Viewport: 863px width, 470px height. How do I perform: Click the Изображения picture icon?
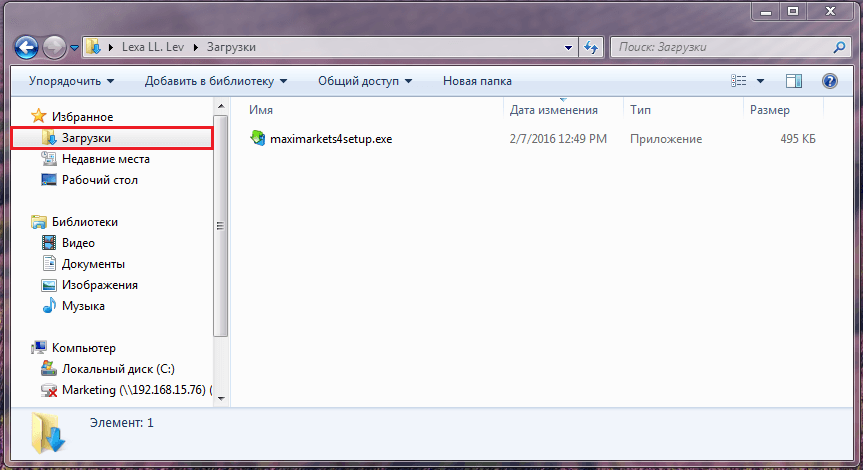tap(49, 285)
